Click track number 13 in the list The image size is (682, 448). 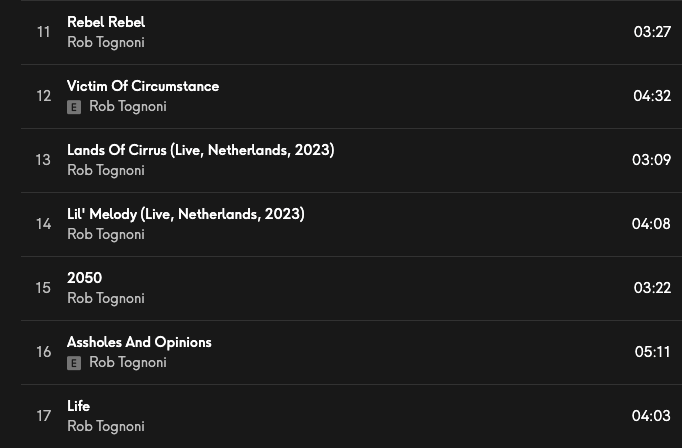pyautogui.click(x=43, y=160)
